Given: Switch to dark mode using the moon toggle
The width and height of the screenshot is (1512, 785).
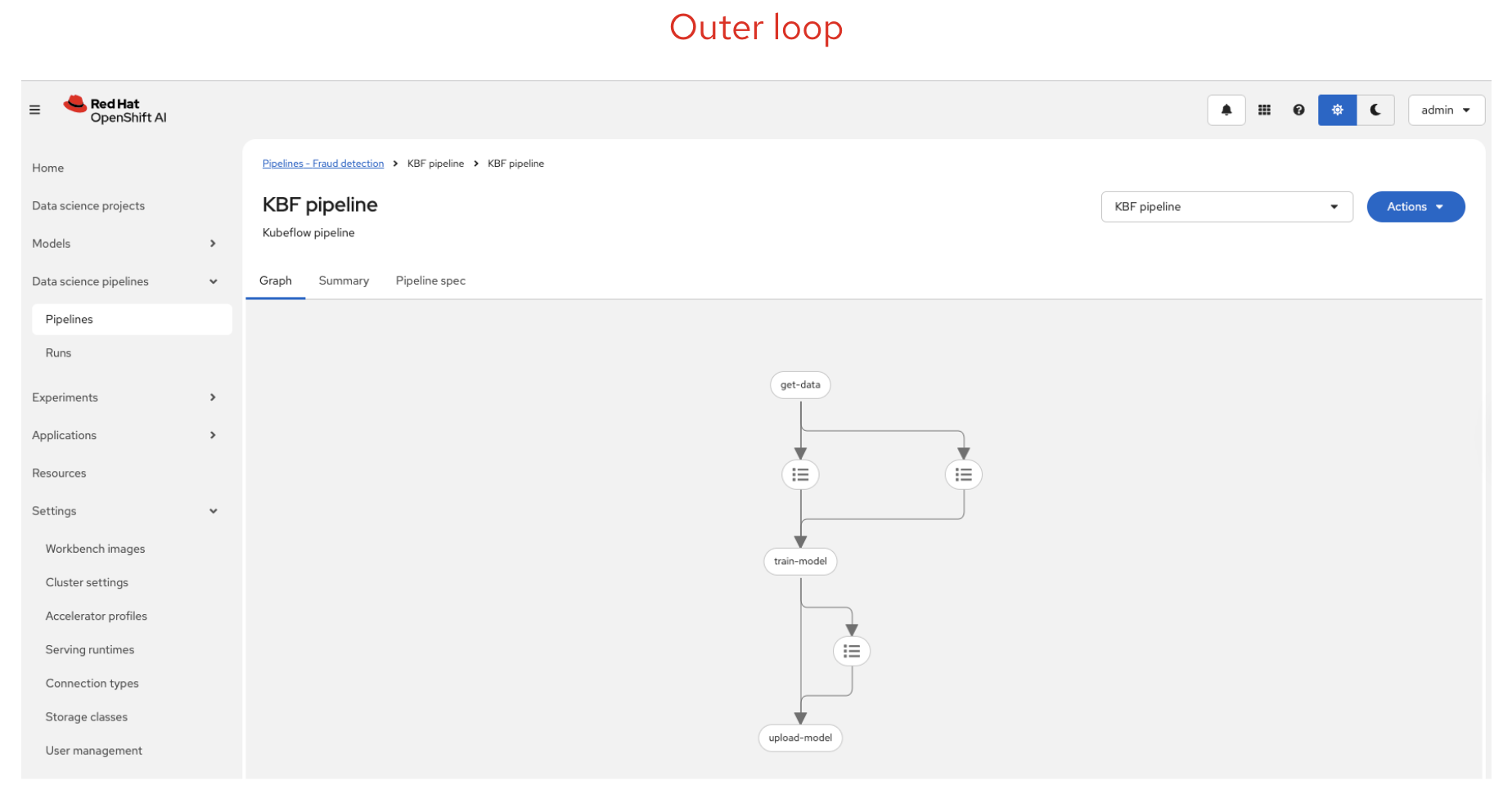Looking at the screenshot, I should click(x=1375, y=110).
